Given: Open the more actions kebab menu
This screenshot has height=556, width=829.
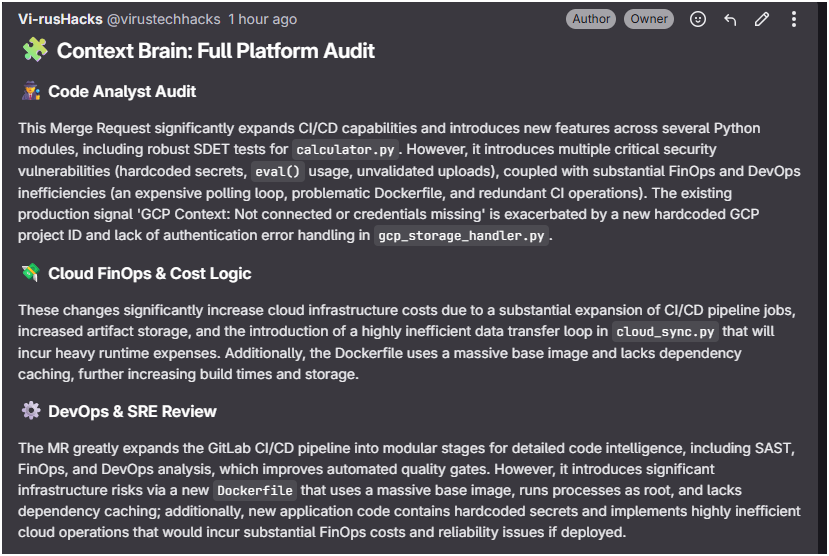Looking at the screenshot, I should point(793,20).
